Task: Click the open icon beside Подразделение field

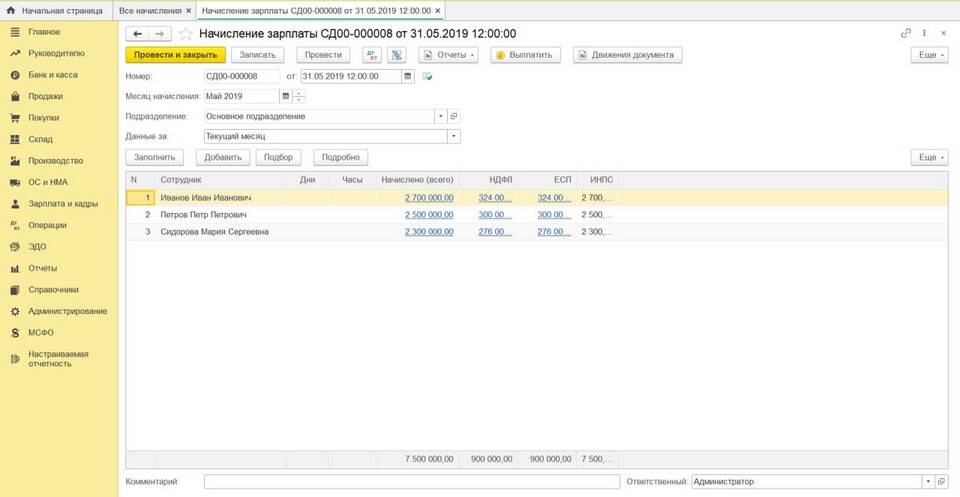Action: (453, 116)
